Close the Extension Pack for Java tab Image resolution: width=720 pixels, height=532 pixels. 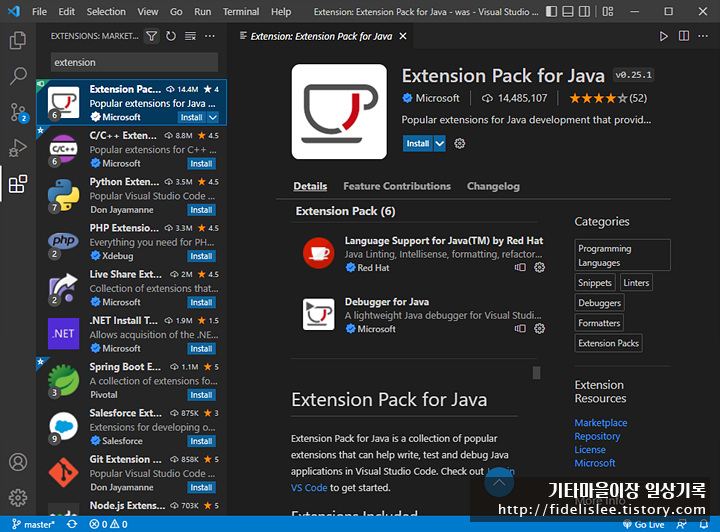[x=403, y=36]
